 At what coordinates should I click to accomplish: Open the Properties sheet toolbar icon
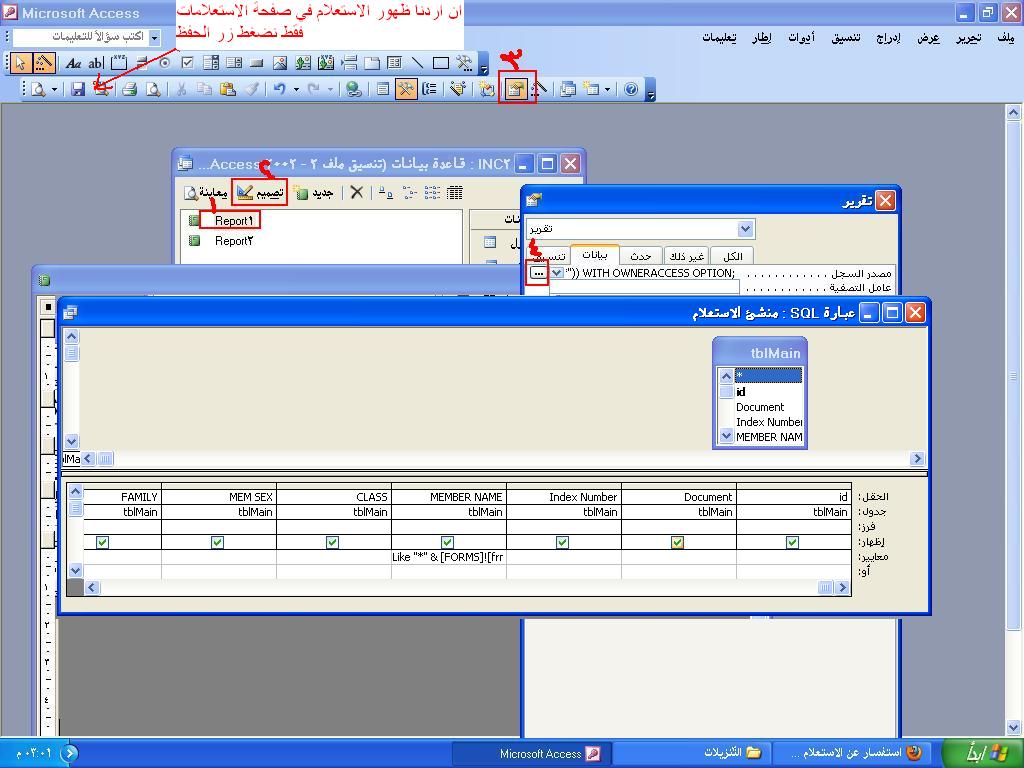(515, 89)
